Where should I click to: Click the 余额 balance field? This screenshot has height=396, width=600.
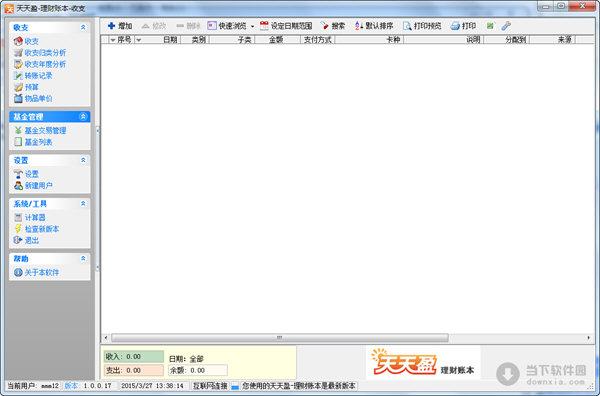pyautogui.click(x=198, y=370)
